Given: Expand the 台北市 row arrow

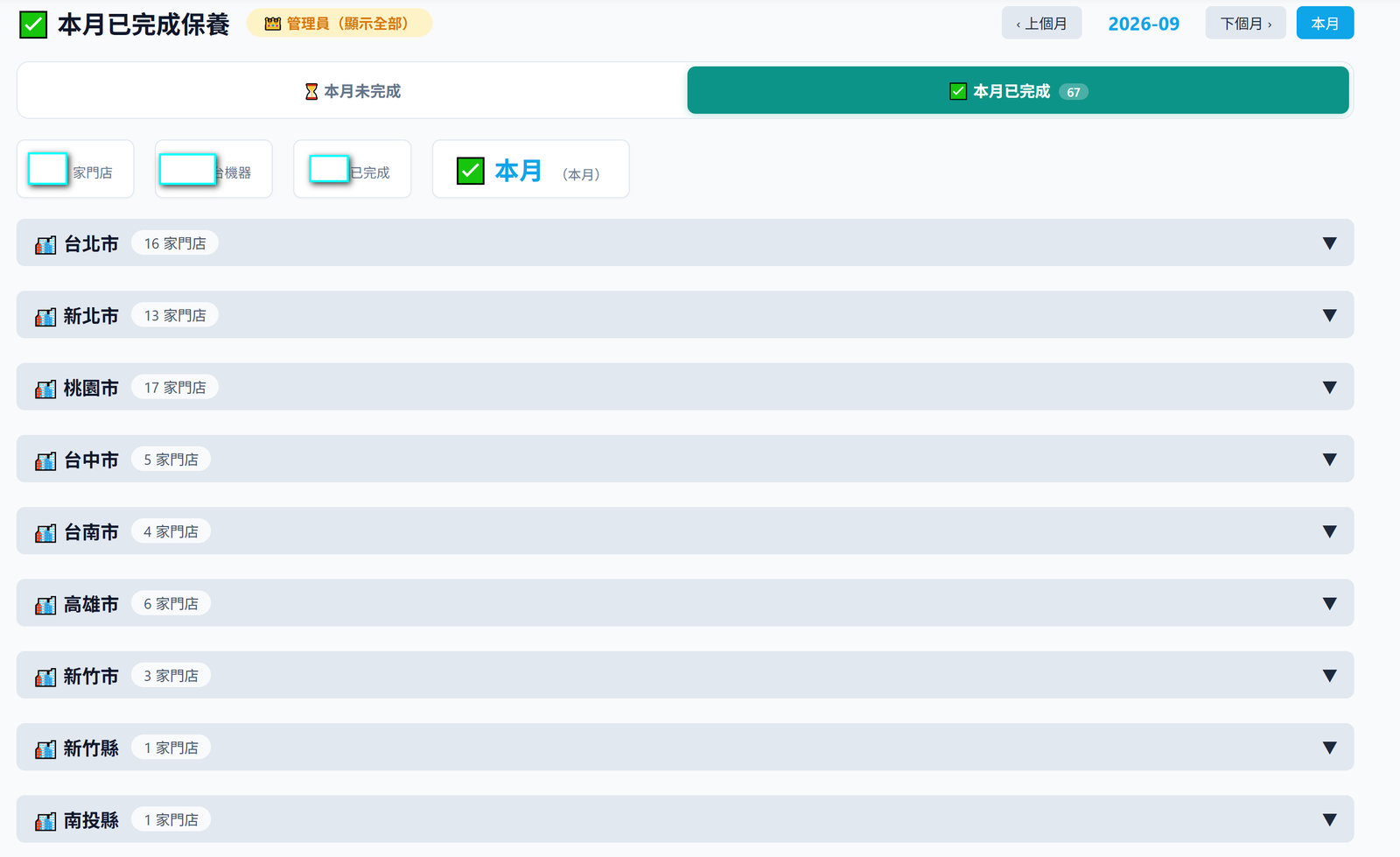Looking at the screenshot, I should point(1329,243).
